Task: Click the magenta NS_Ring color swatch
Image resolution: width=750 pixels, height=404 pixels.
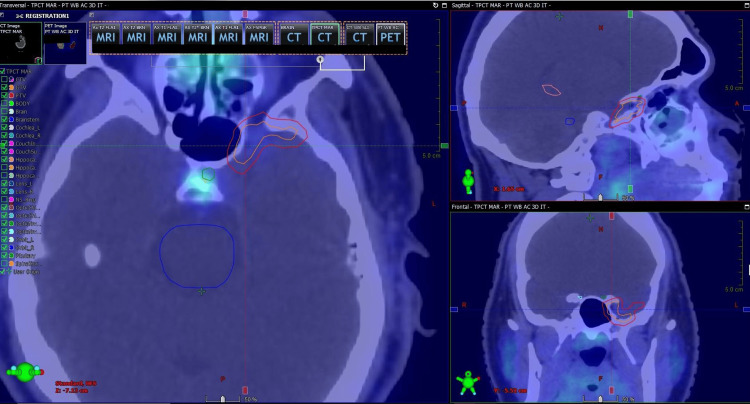Action: click(11, 199)
